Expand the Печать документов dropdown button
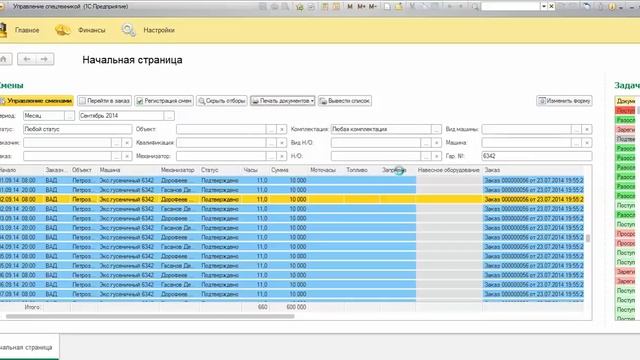 click(282, 101)
